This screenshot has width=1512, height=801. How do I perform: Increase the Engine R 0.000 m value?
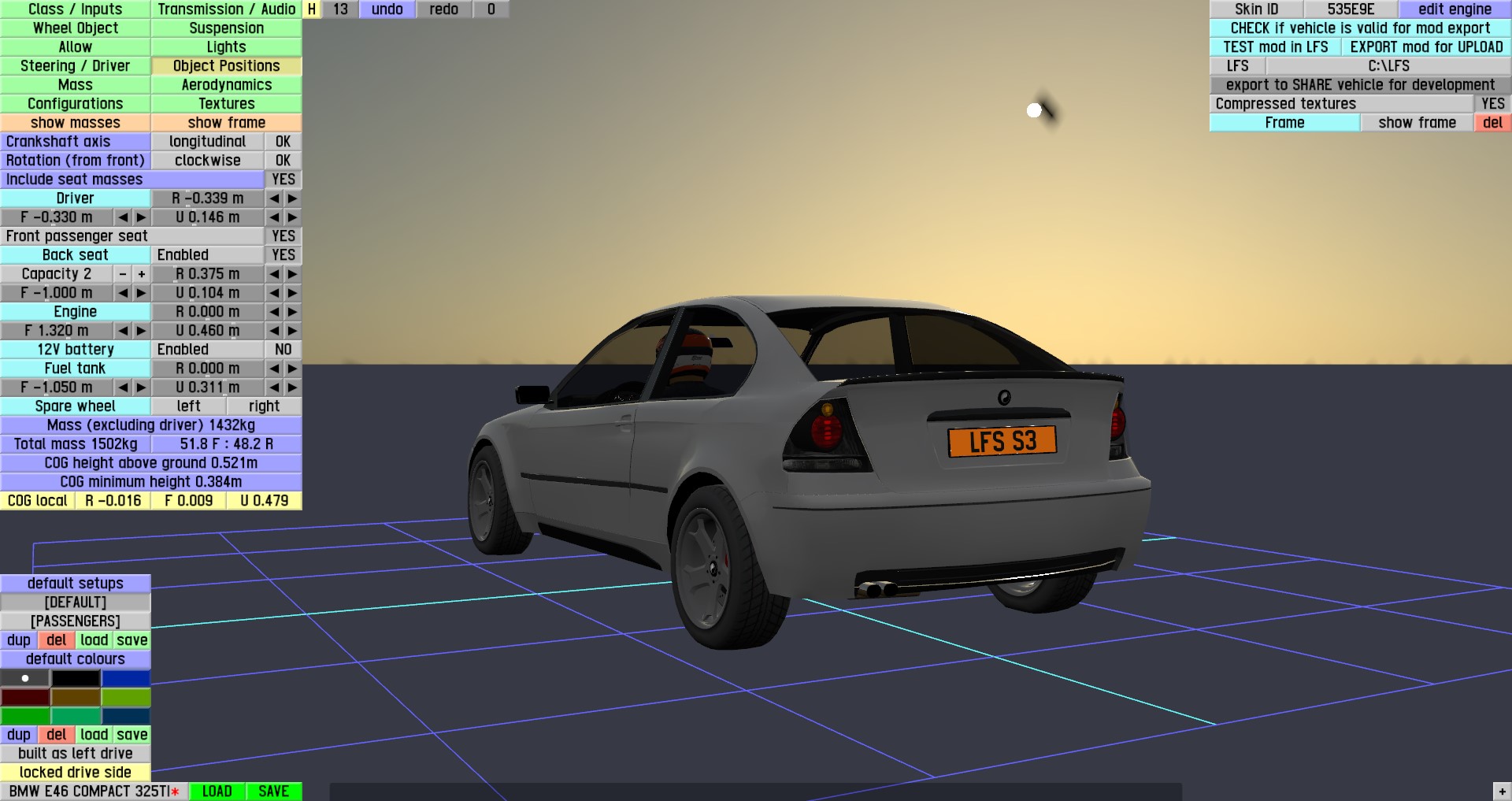293,312
